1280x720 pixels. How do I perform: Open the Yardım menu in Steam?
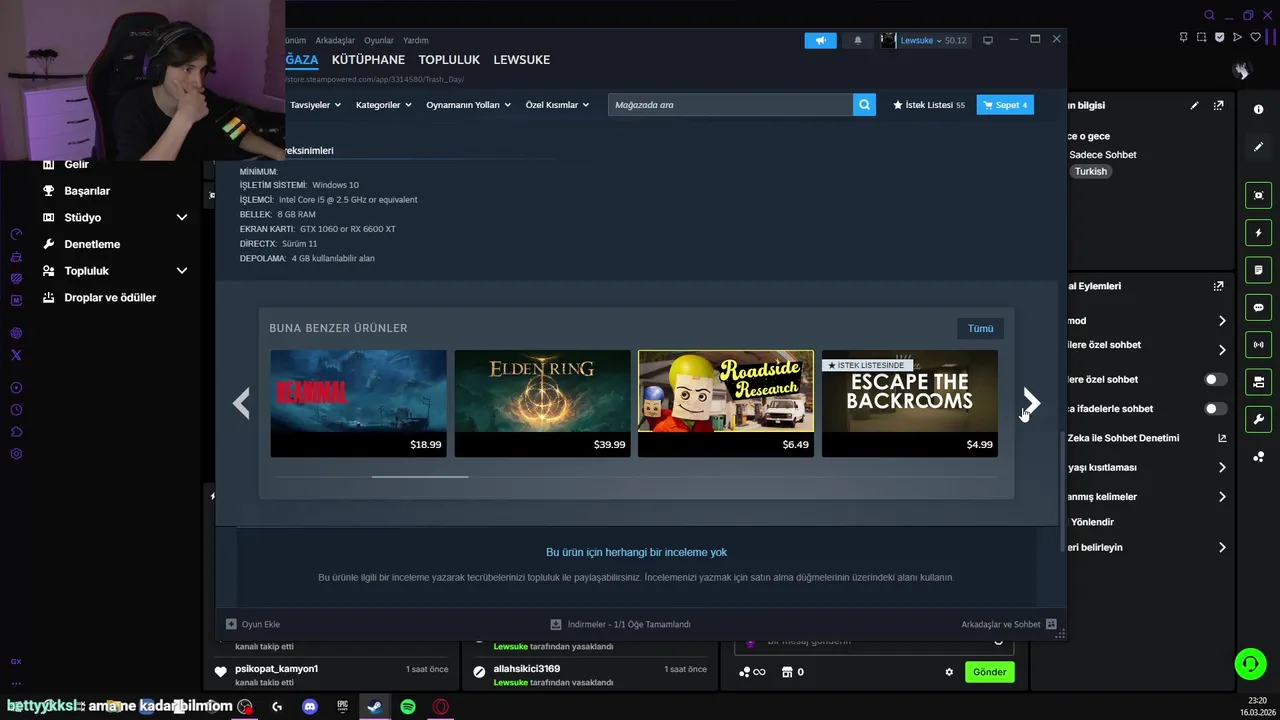click(415, 40)
